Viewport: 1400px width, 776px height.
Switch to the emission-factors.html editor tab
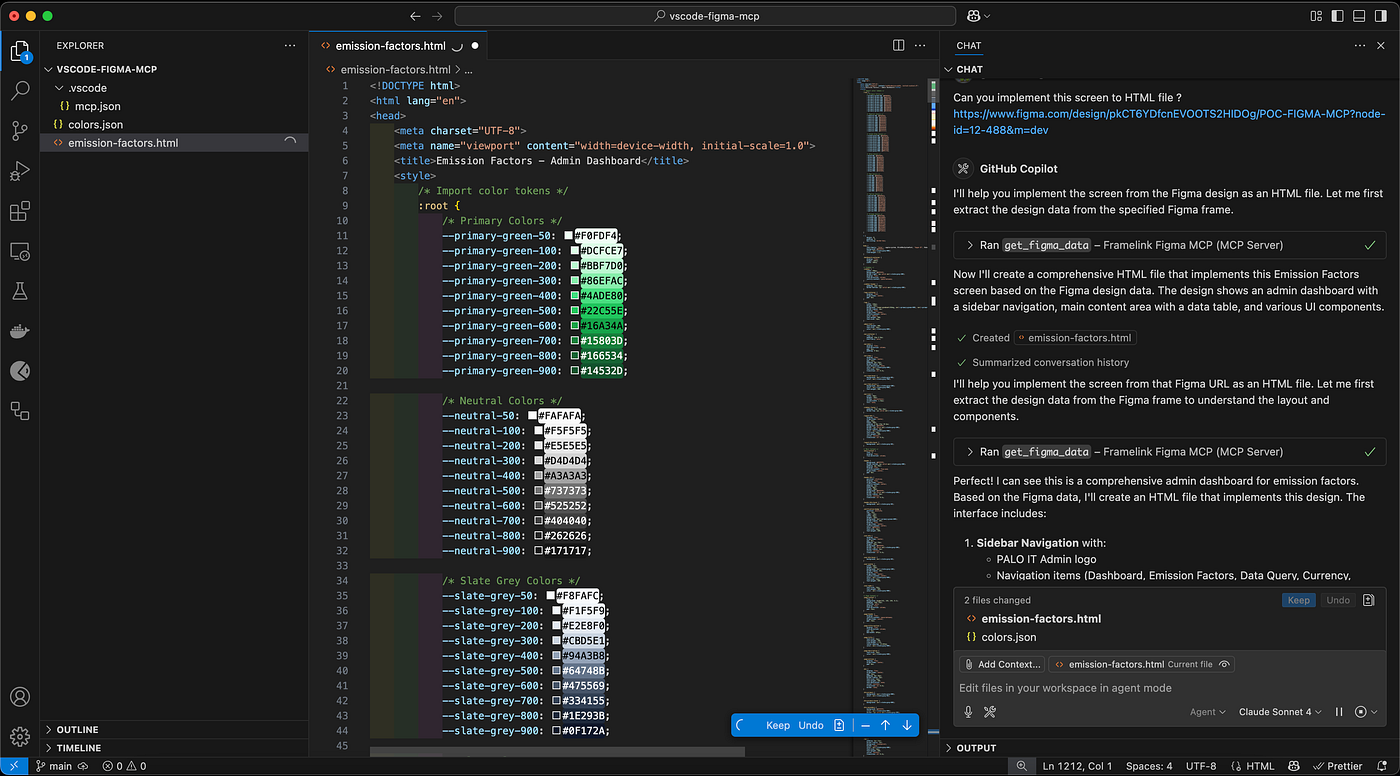click(390, 46)
